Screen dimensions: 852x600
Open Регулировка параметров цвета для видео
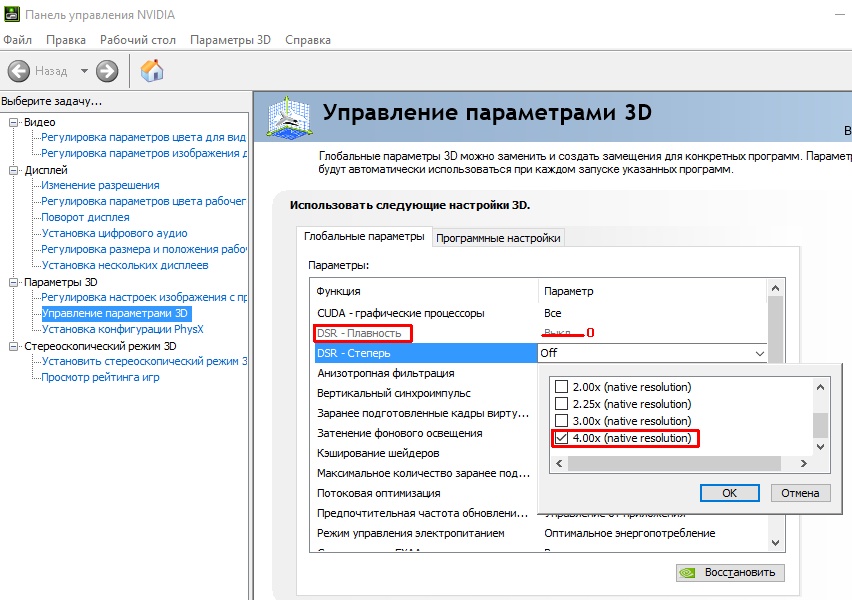(x=144, y=138)
